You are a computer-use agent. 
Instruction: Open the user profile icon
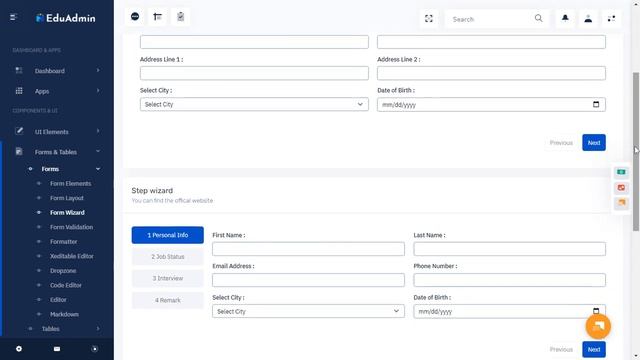(x=588, y=18)
